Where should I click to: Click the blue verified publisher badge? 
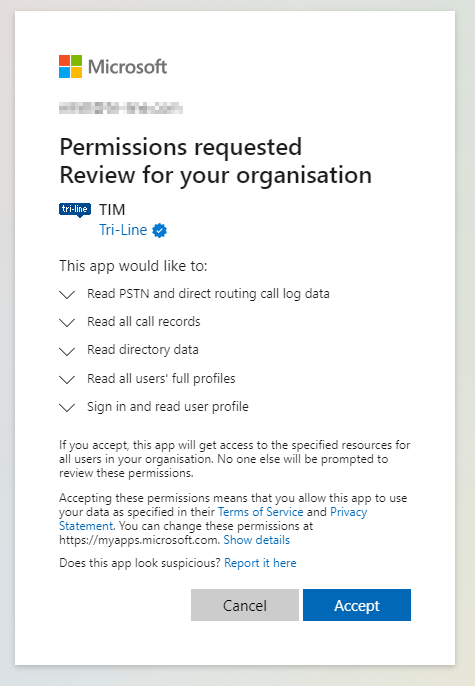click(x=159, y=230)
